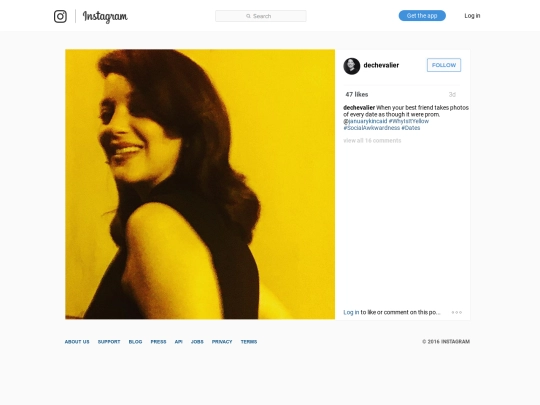Open the #SocialAwkwardness hashtag

[372, 128]
